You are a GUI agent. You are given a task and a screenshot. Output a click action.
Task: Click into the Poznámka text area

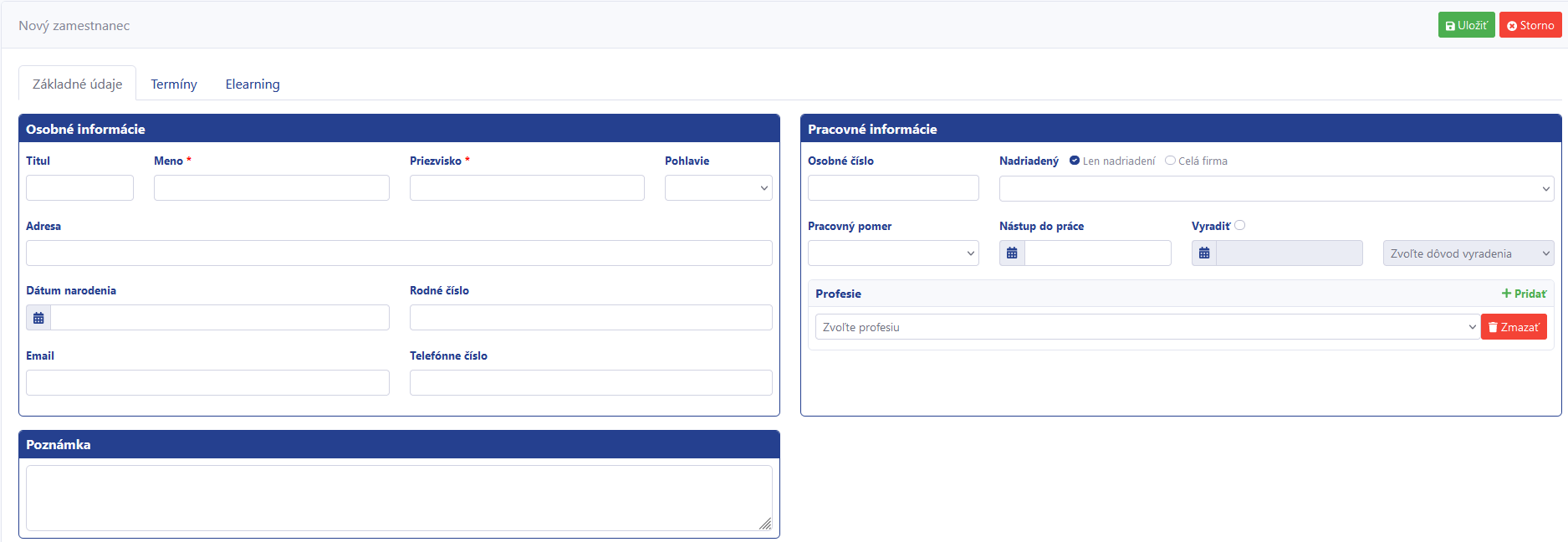(399, 499)
